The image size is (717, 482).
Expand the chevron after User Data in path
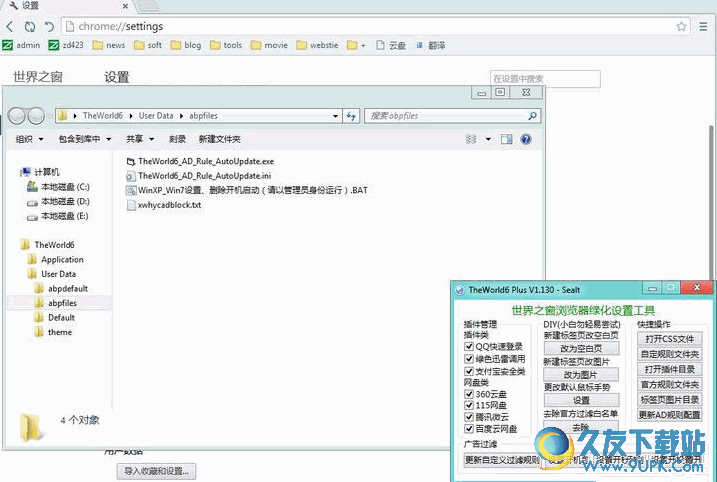(x=181, y=116)
